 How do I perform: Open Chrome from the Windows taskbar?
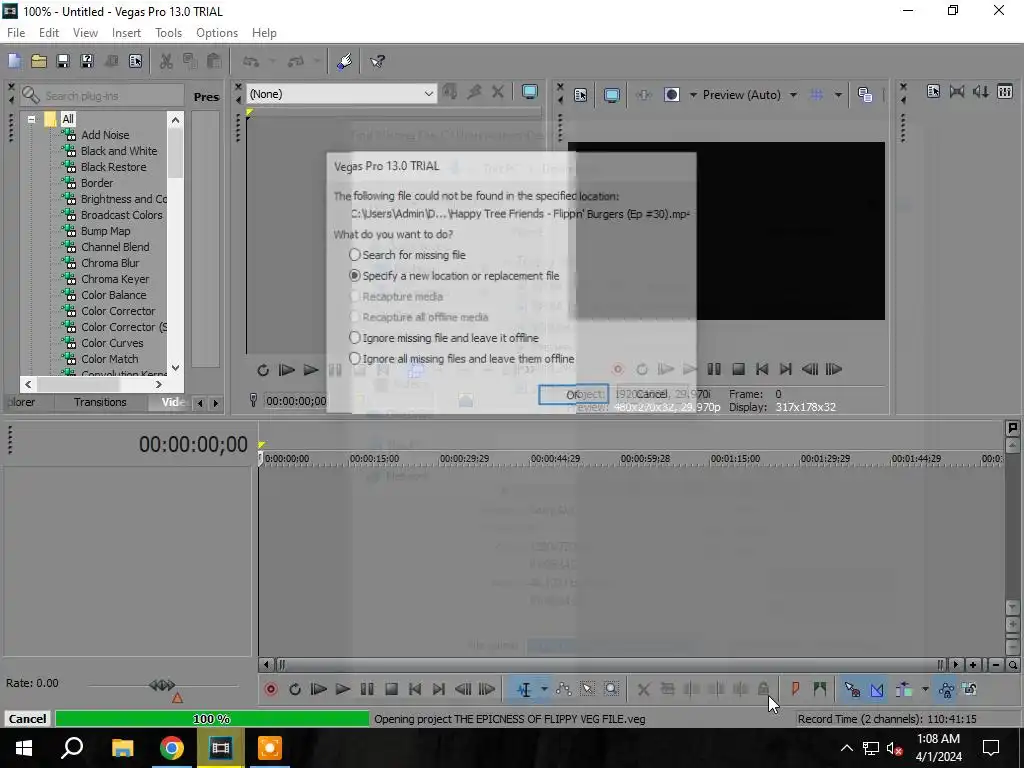tap(171, 748)
